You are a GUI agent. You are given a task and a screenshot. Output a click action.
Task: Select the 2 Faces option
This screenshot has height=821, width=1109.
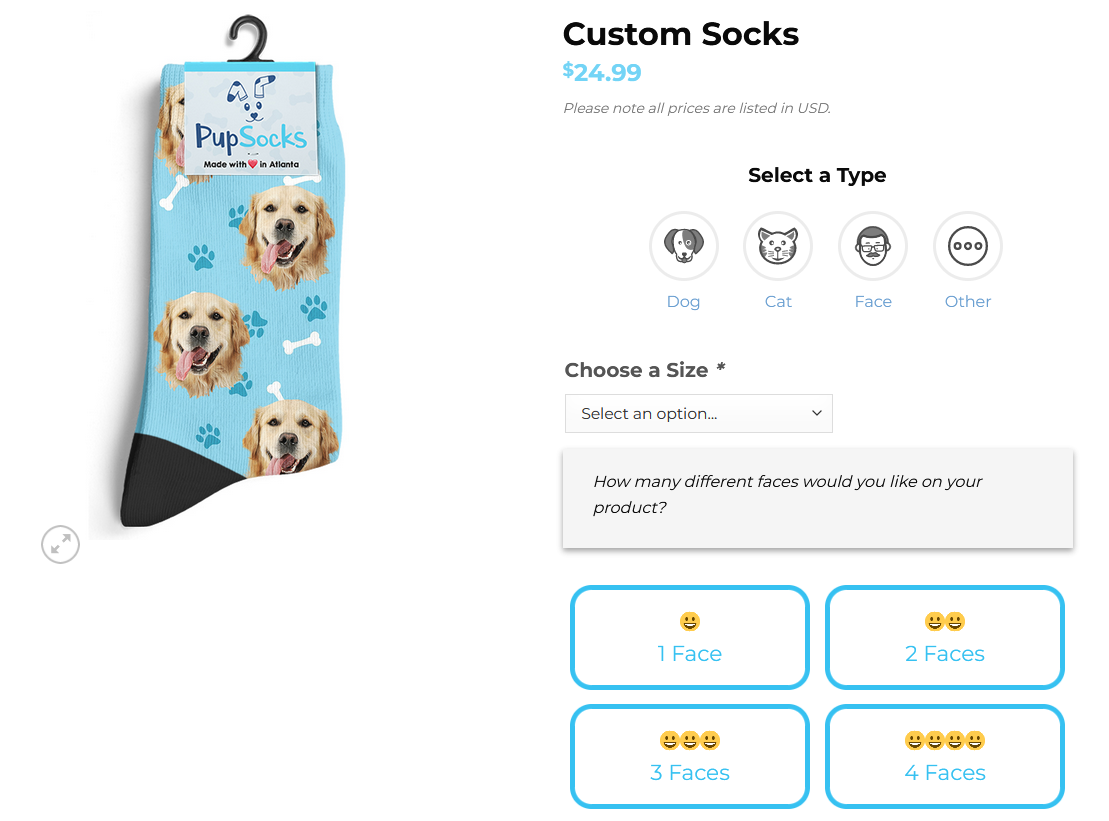click(945, 637)
